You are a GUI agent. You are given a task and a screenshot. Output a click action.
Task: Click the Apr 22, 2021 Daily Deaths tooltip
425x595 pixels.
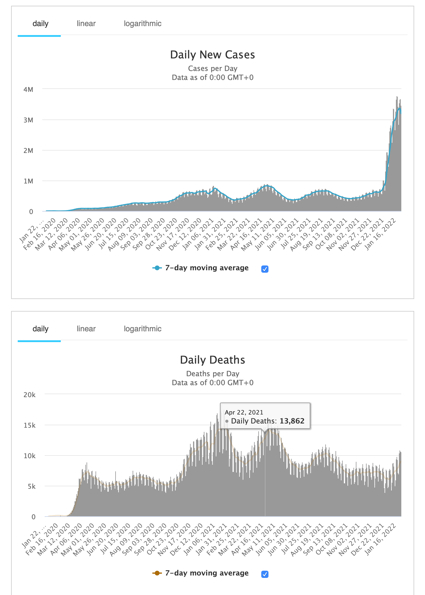(x=265, y=416)
